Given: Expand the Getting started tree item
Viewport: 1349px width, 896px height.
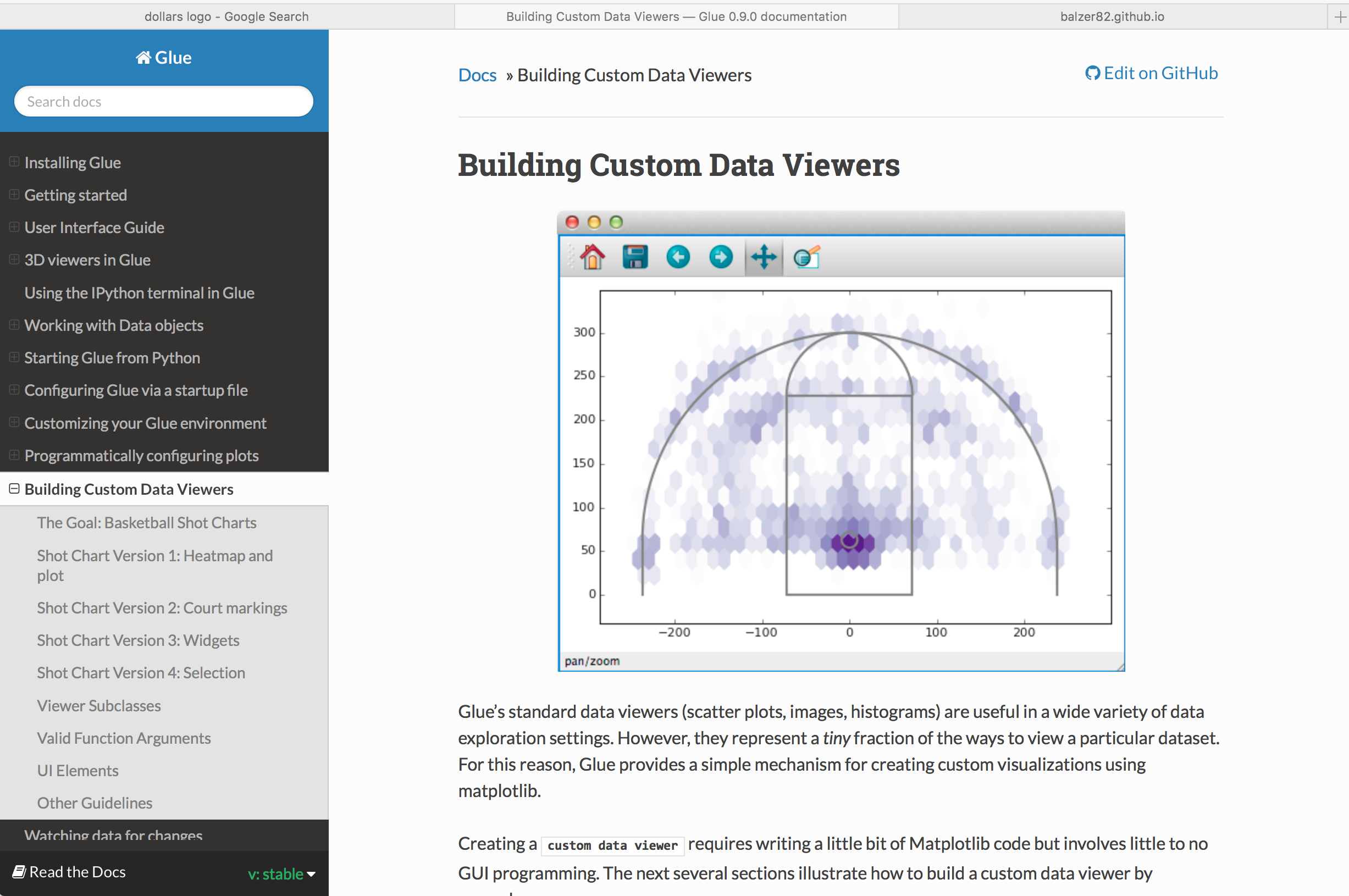Looking at the screenshot, I should [14, 195].
